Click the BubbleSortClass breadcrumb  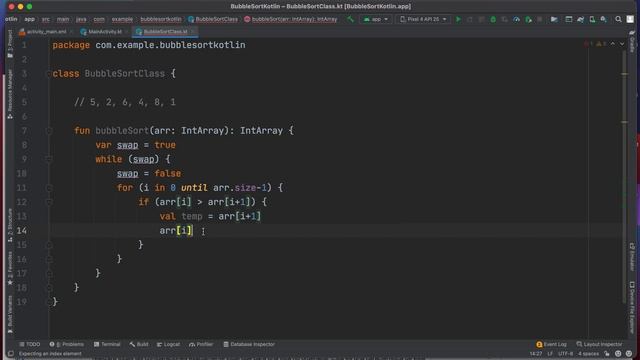(x=213, y=19)
